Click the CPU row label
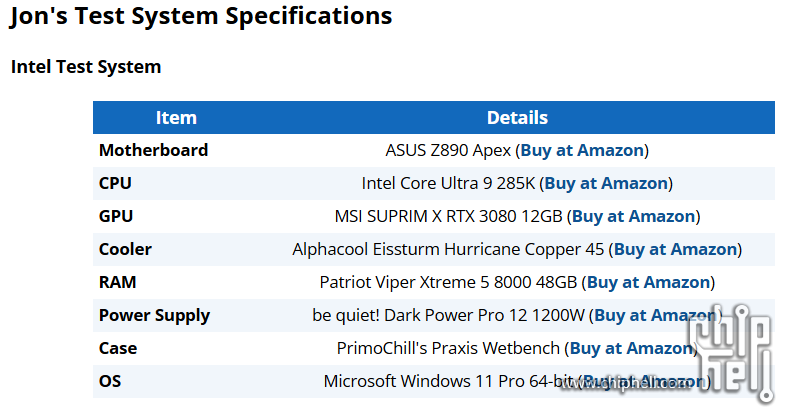Viewport: 787px width, 418px height. (x=115, y=183)
